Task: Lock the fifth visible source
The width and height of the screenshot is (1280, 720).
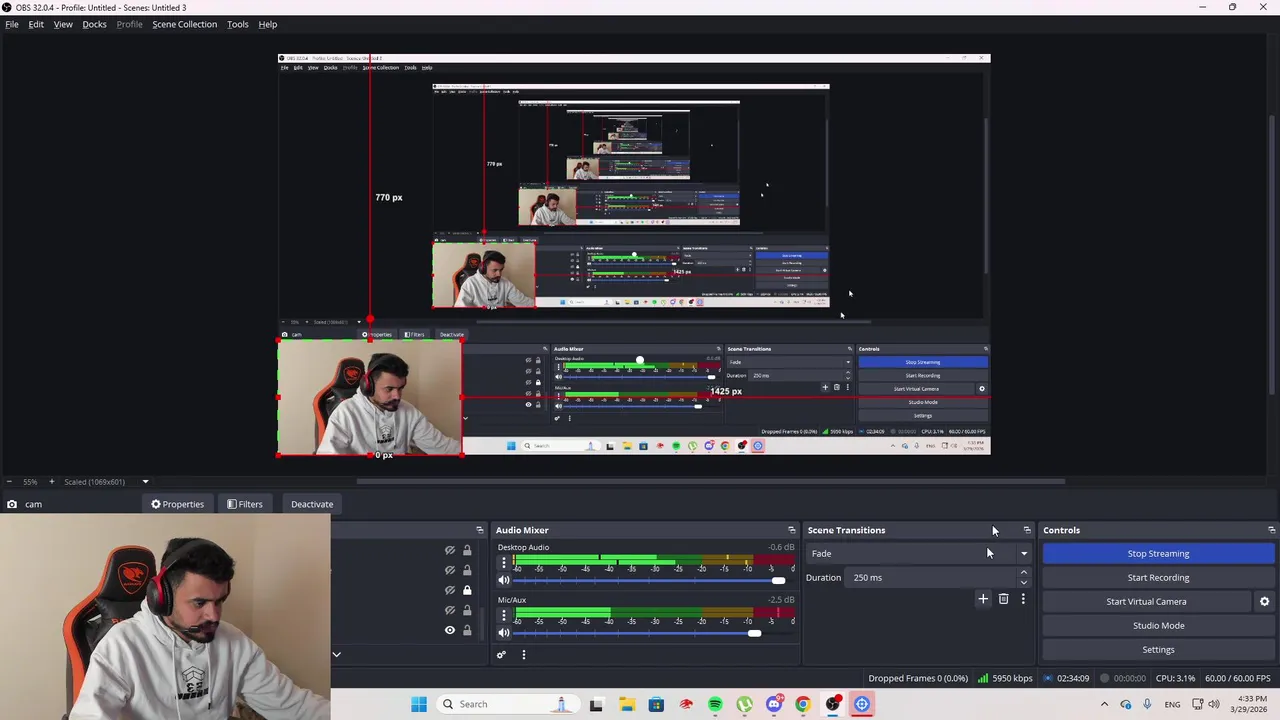Action: tap(467, 630)
